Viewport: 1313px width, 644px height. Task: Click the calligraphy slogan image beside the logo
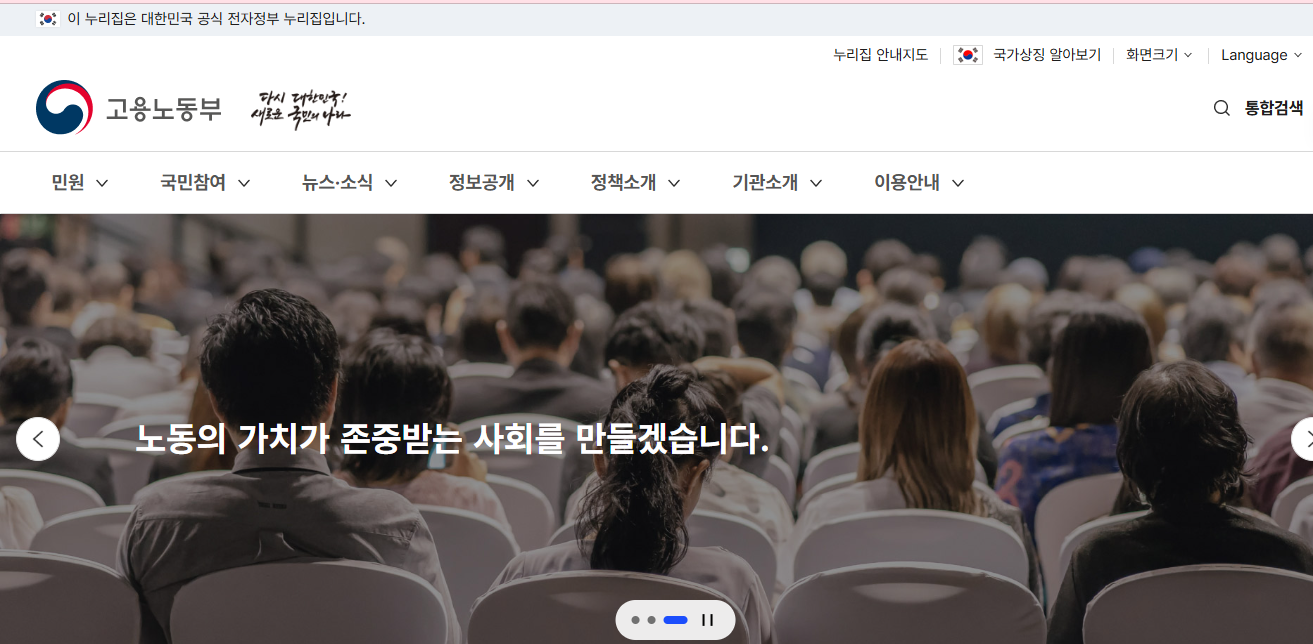(x=301, y=105)
